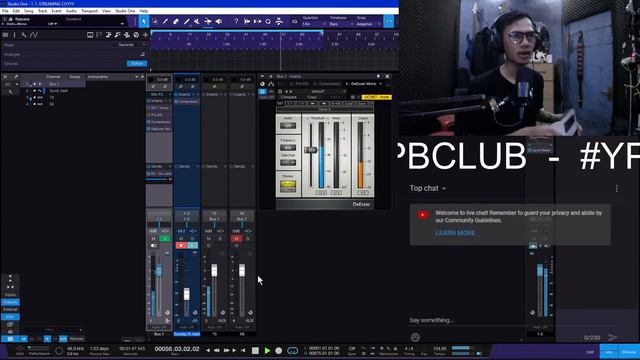640x360 pixels.
Task: Click the External button in console sidebar
Action: [x=10, y=309]
